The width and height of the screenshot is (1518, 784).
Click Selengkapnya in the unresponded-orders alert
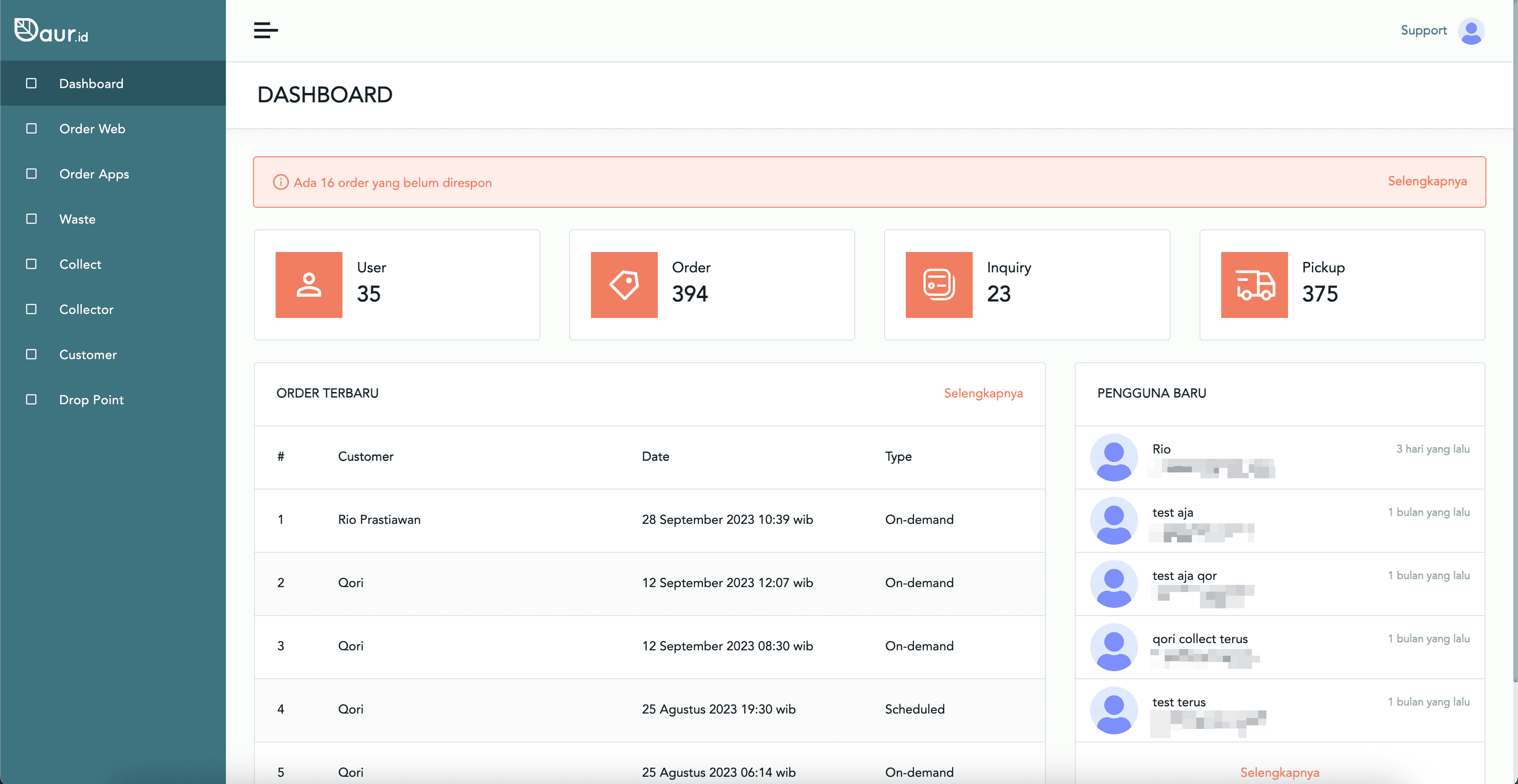tap(1427, 182)
